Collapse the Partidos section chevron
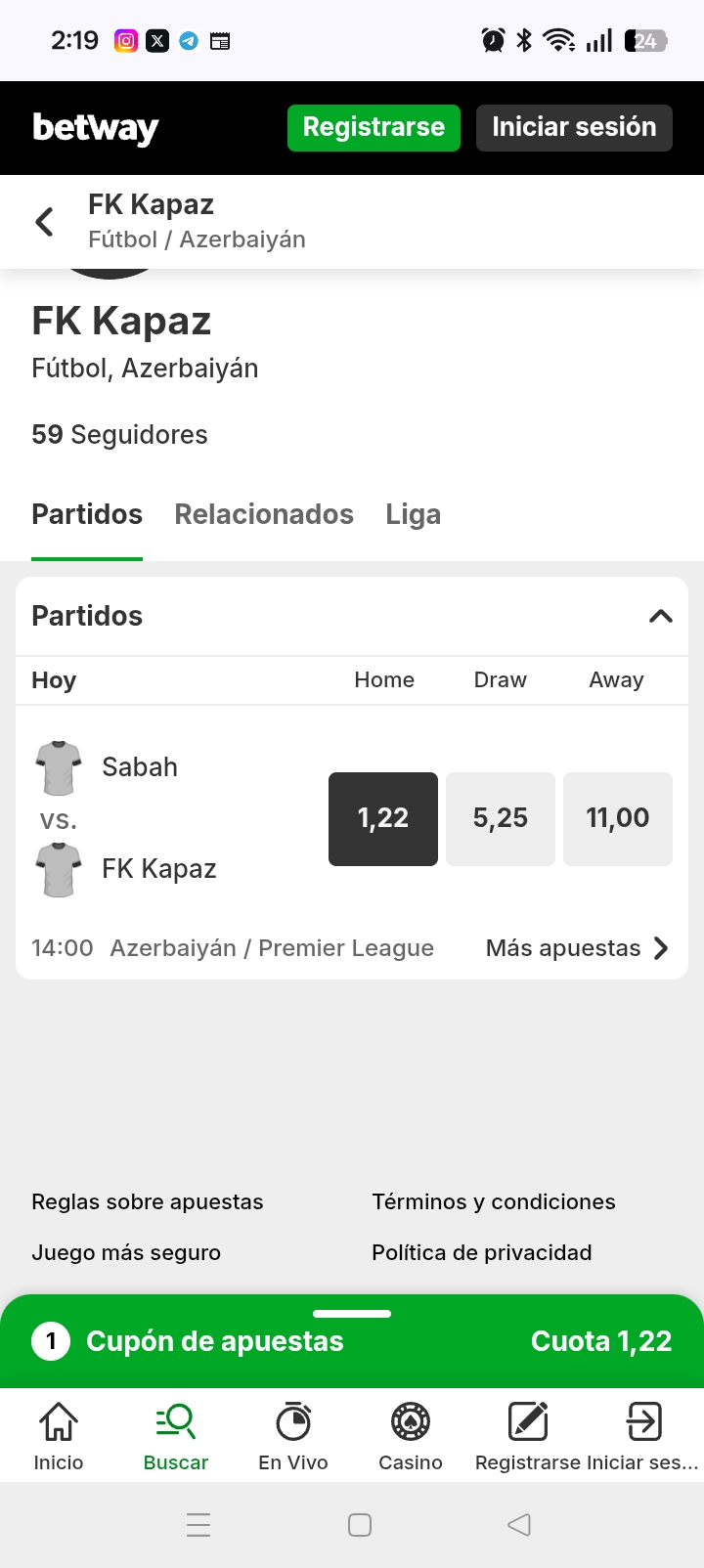Image resolution: width=704 pixels, height=1568 pixels. (x=661, y=616)
